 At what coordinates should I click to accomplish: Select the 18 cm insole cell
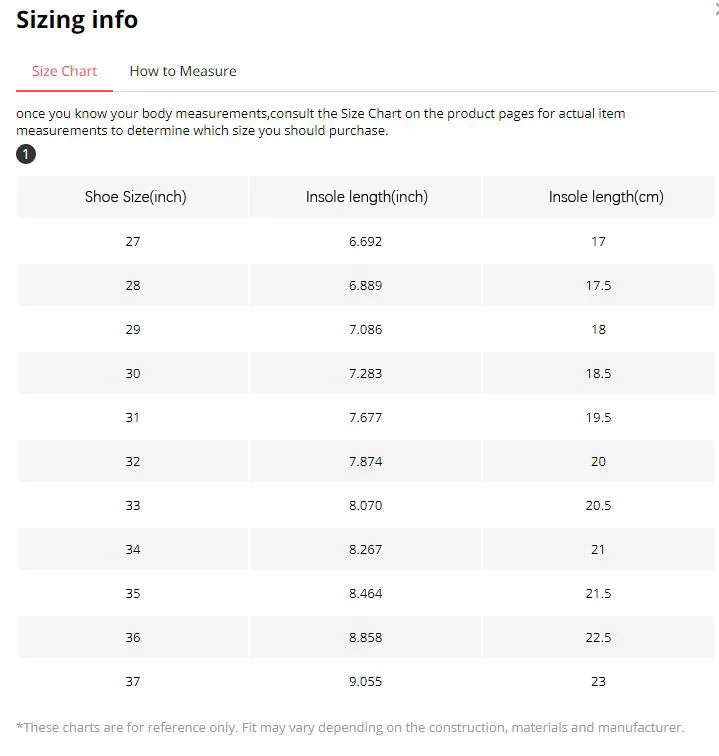tap(598, 329)
